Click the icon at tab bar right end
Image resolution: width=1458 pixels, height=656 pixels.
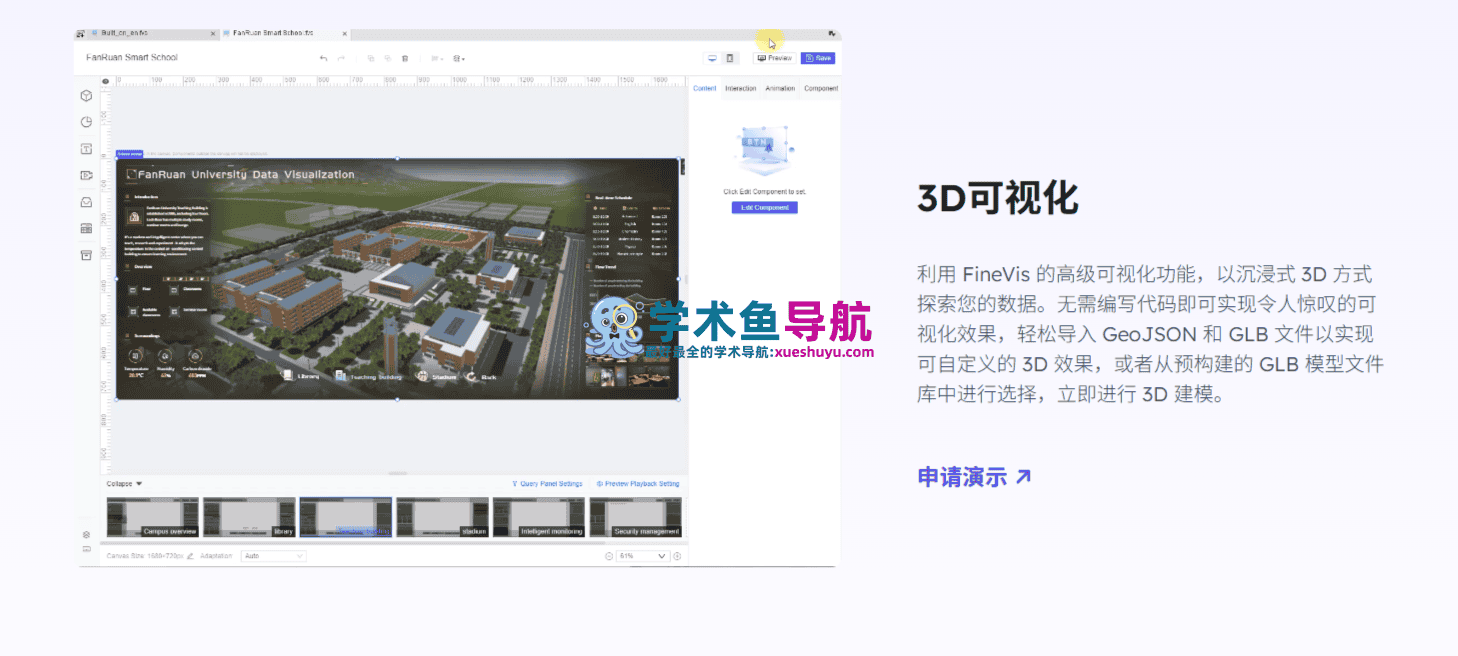click(832, 33)
